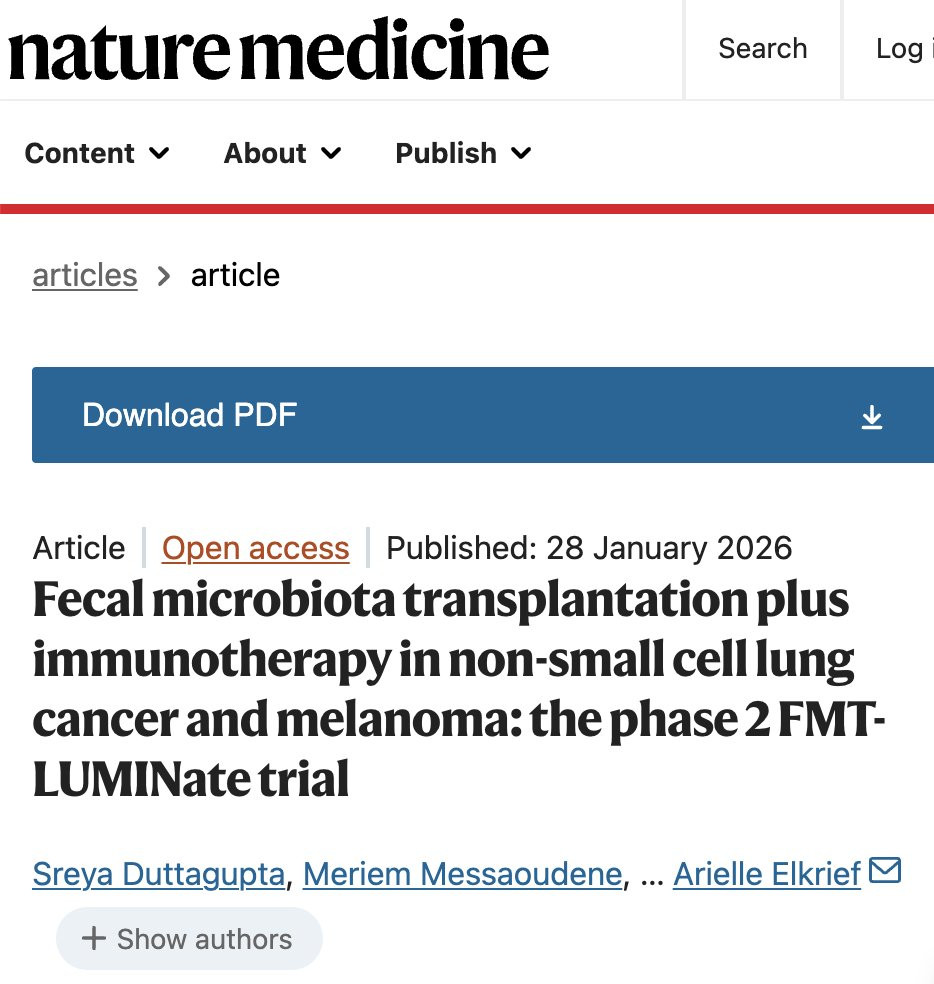Click the plus icon in Show authors

(94, 939)
